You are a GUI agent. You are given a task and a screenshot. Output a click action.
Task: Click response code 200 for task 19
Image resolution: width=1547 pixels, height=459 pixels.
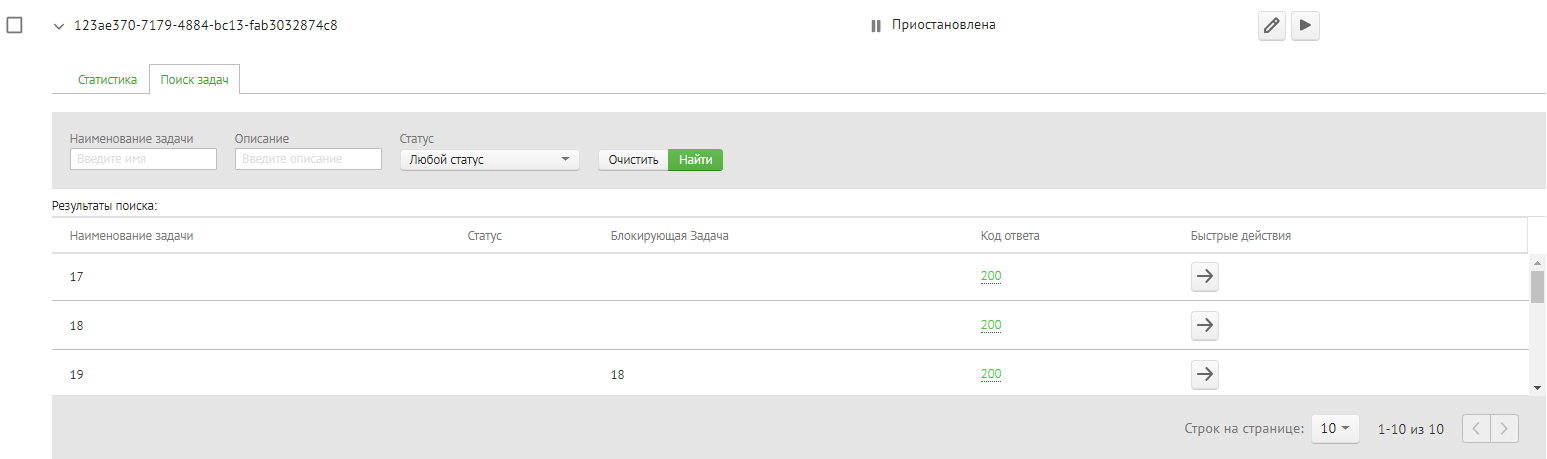point(990,374)
